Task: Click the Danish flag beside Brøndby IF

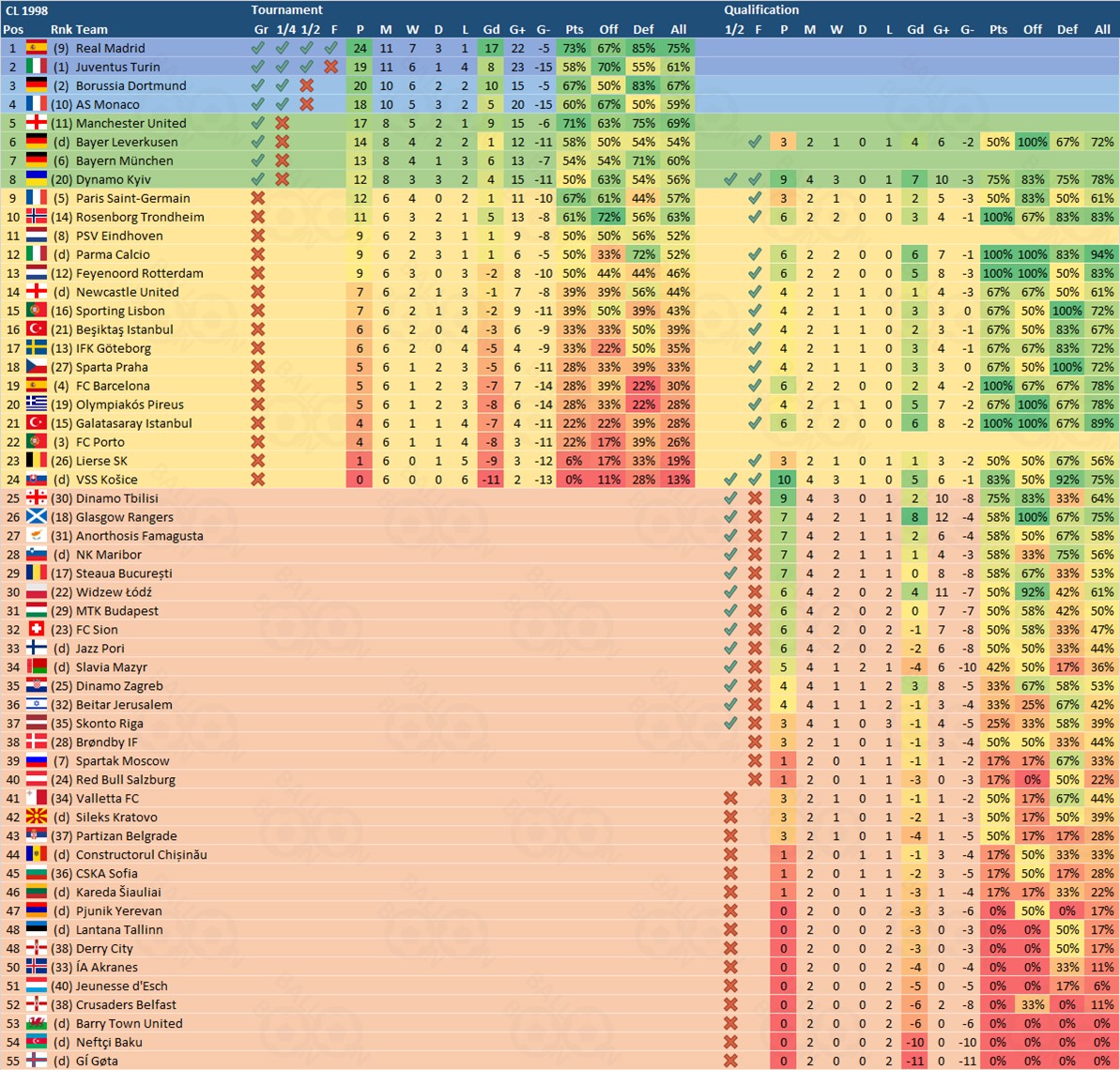Action: (37, 742)
